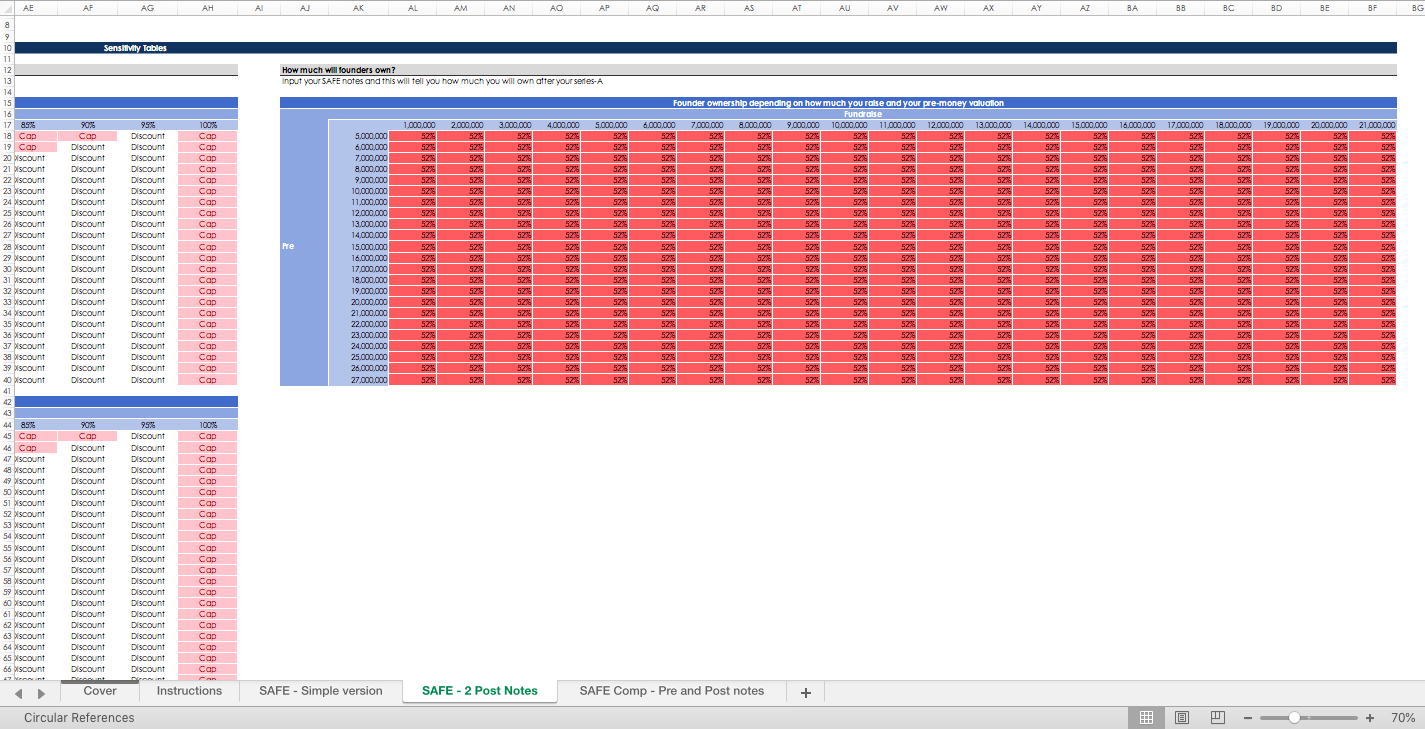Select the 90% header in row 17
This screenshot has width=1425, height=729.
88,125
